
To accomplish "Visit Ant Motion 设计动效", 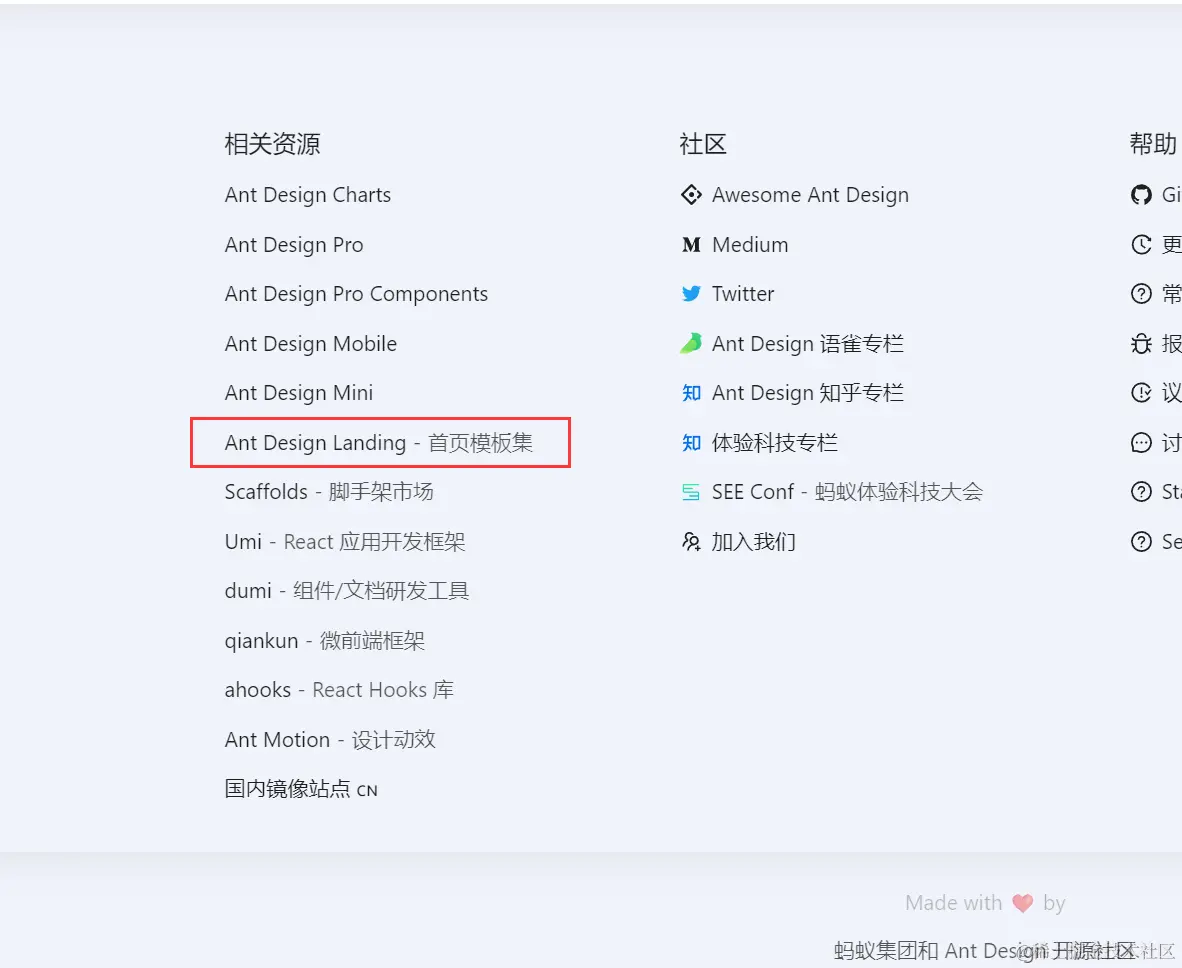I will [330, 740].
